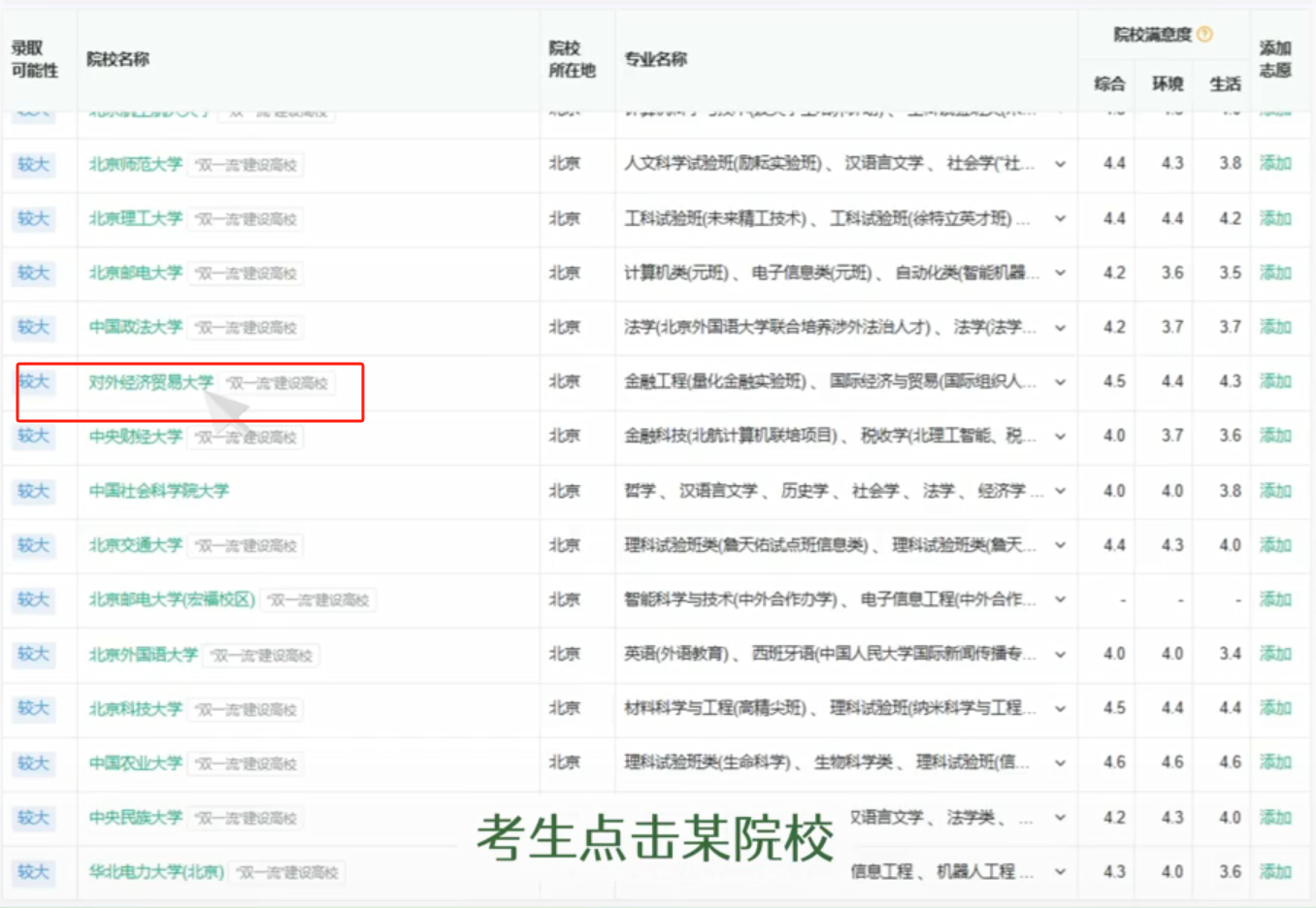Click majors text starting 人文科学试验班(励耘实验班)

point(829,164)
